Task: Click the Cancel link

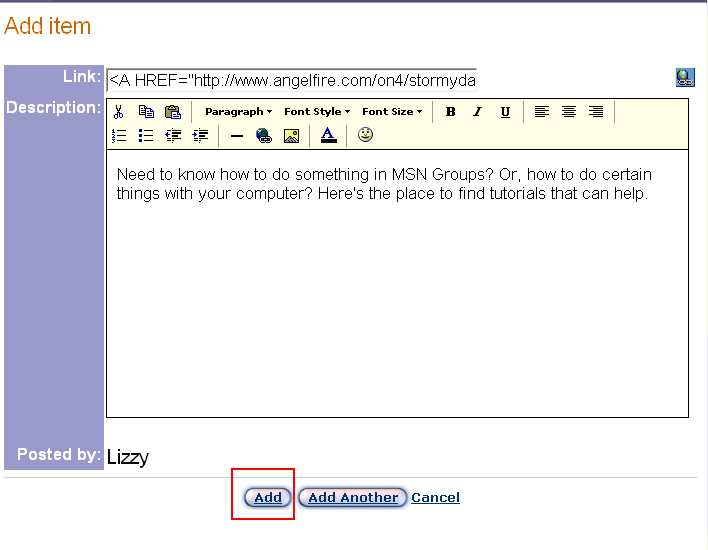Action: click(435, 498)
